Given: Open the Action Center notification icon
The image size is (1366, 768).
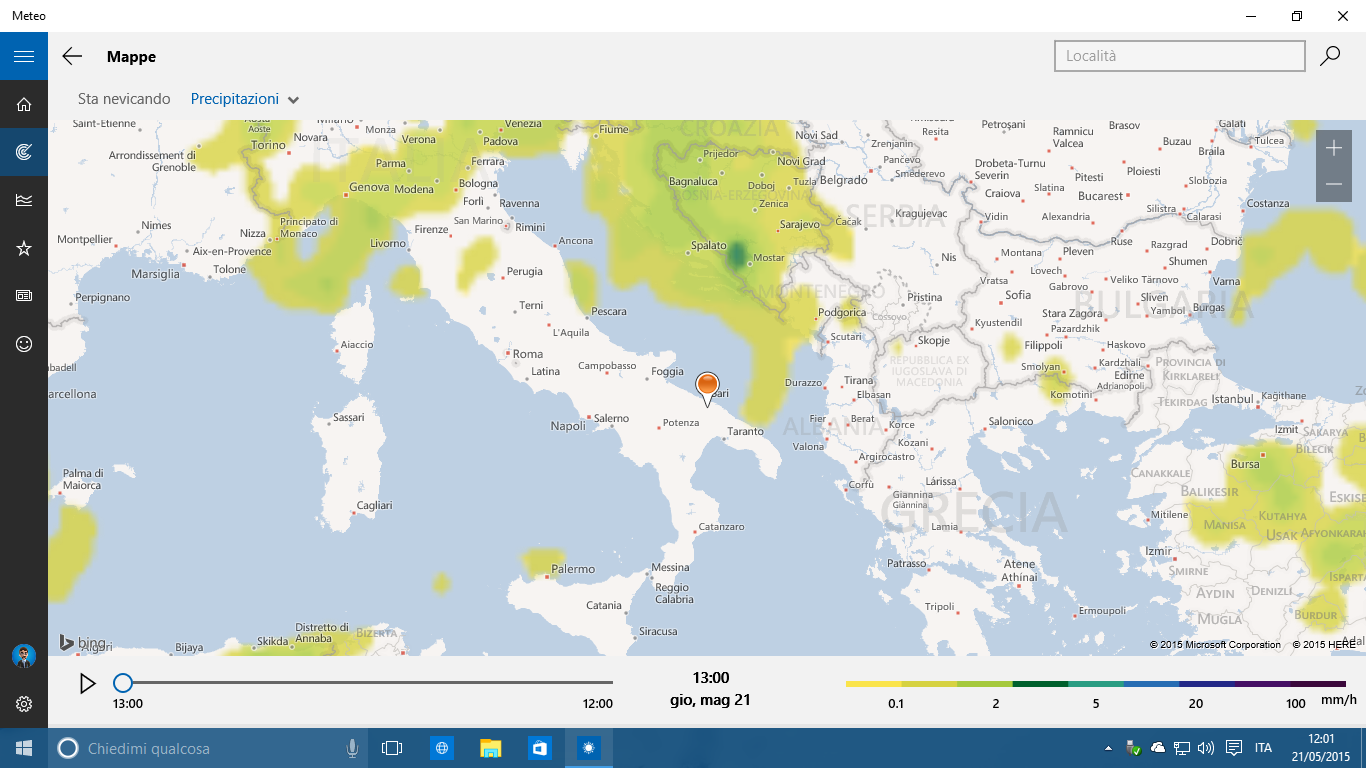Looking at the screenshot, I should [1234, 748].
